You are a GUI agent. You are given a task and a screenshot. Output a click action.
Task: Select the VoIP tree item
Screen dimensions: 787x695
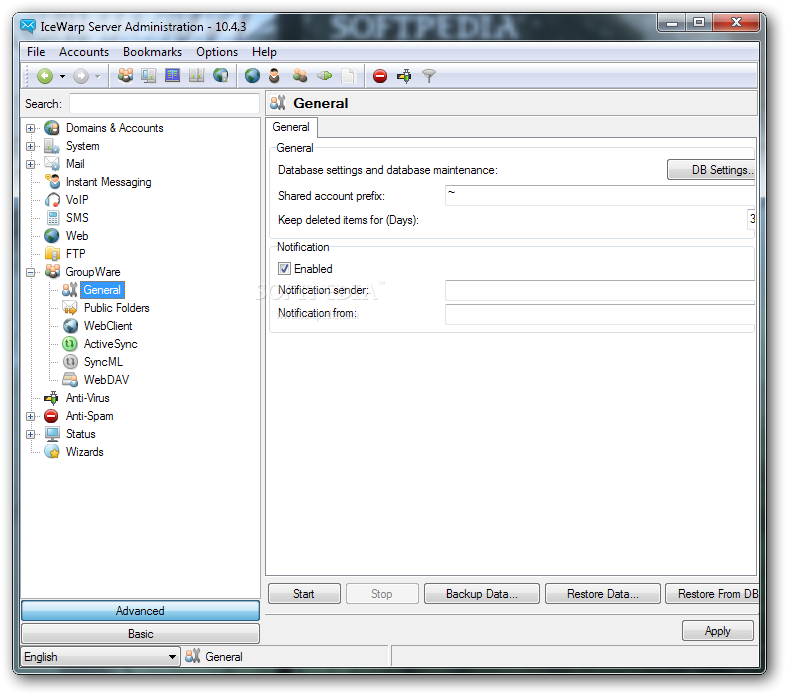point(77,200)
